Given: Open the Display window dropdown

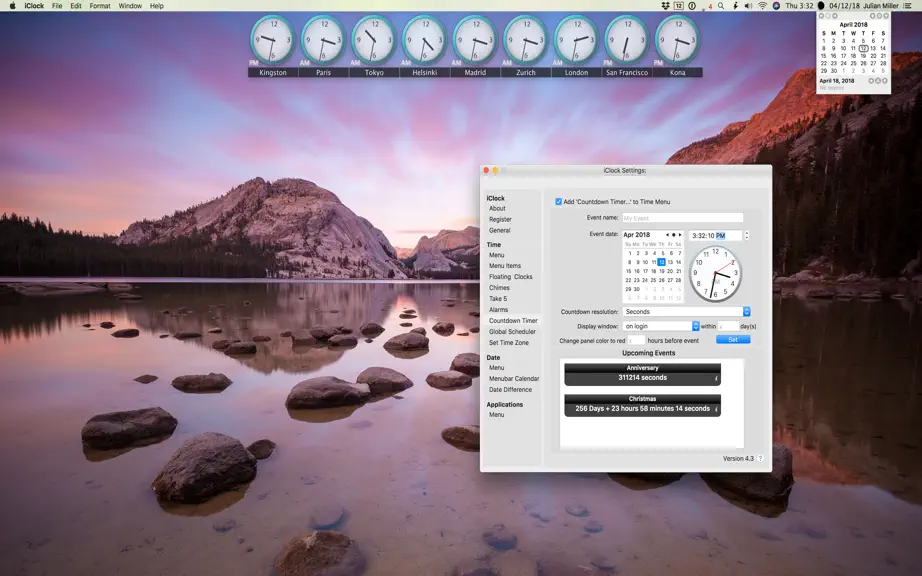Looking at the screenshot, I should [x=661, y=326].
